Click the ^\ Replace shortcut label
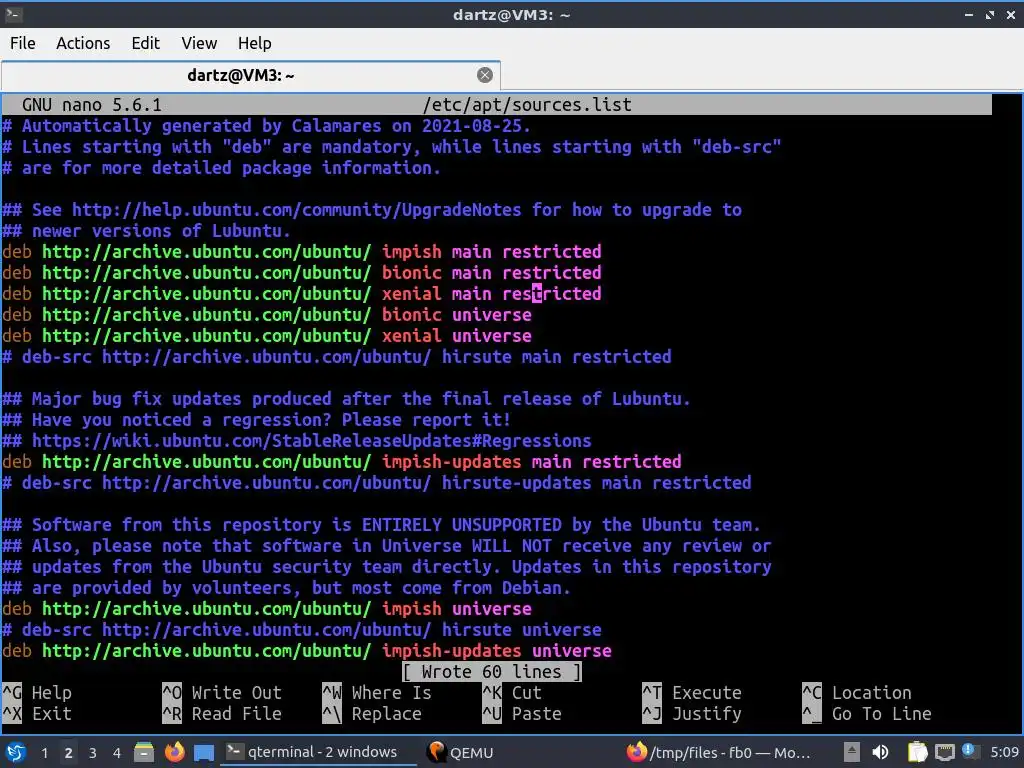Screen dimensions: 1024x768 coord(372,713)
